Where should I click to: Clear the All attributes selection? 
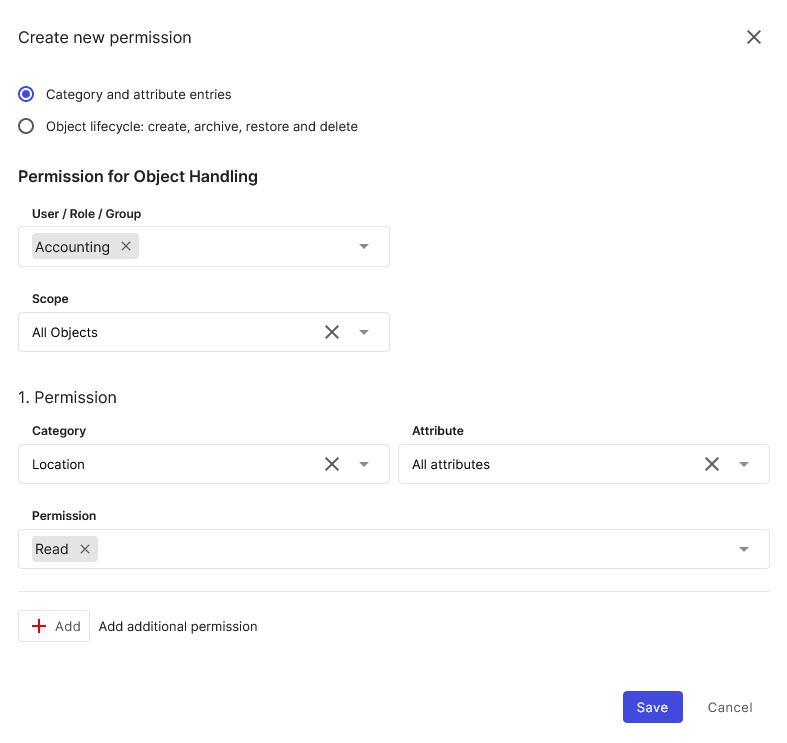pos(712,464)
